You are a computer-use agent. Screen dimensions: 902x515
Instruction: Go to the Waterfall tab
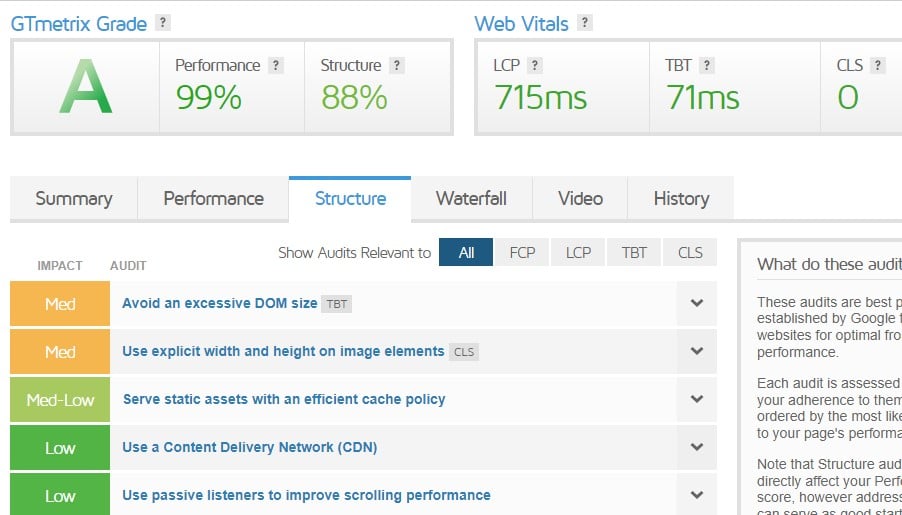(x=471, y=199)
